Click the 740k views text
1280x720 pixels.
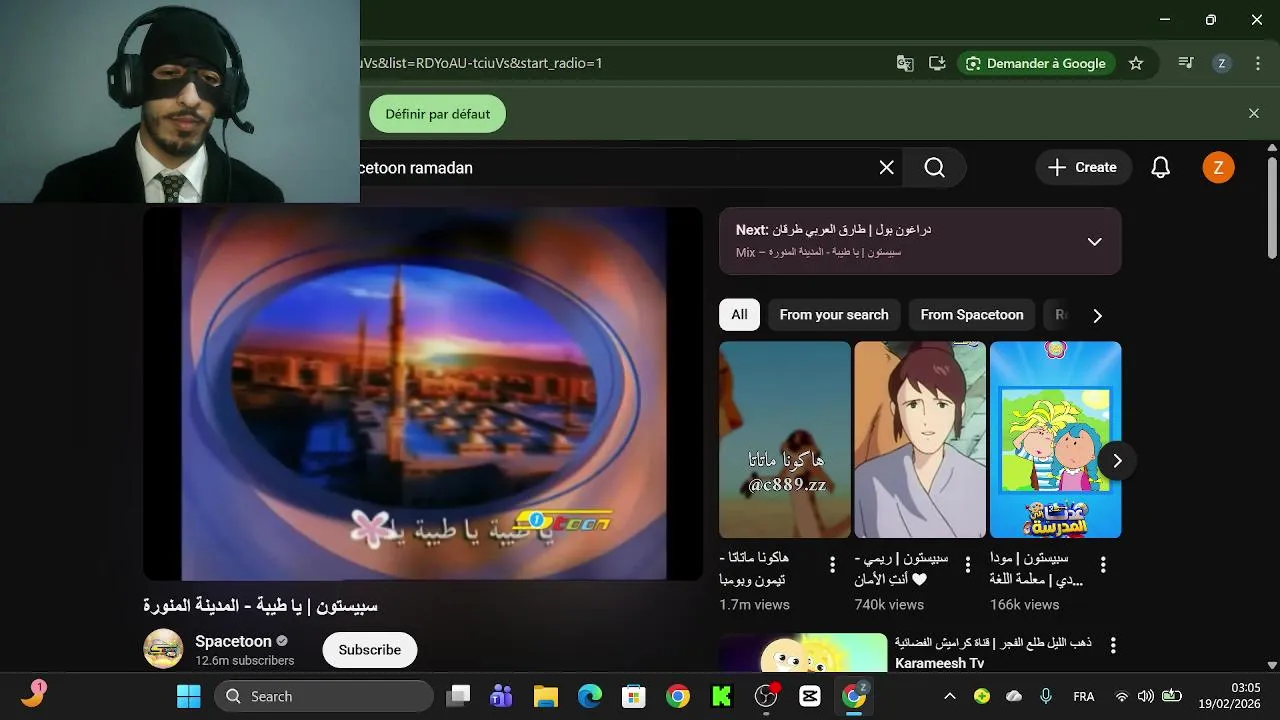tap(889, 605)
